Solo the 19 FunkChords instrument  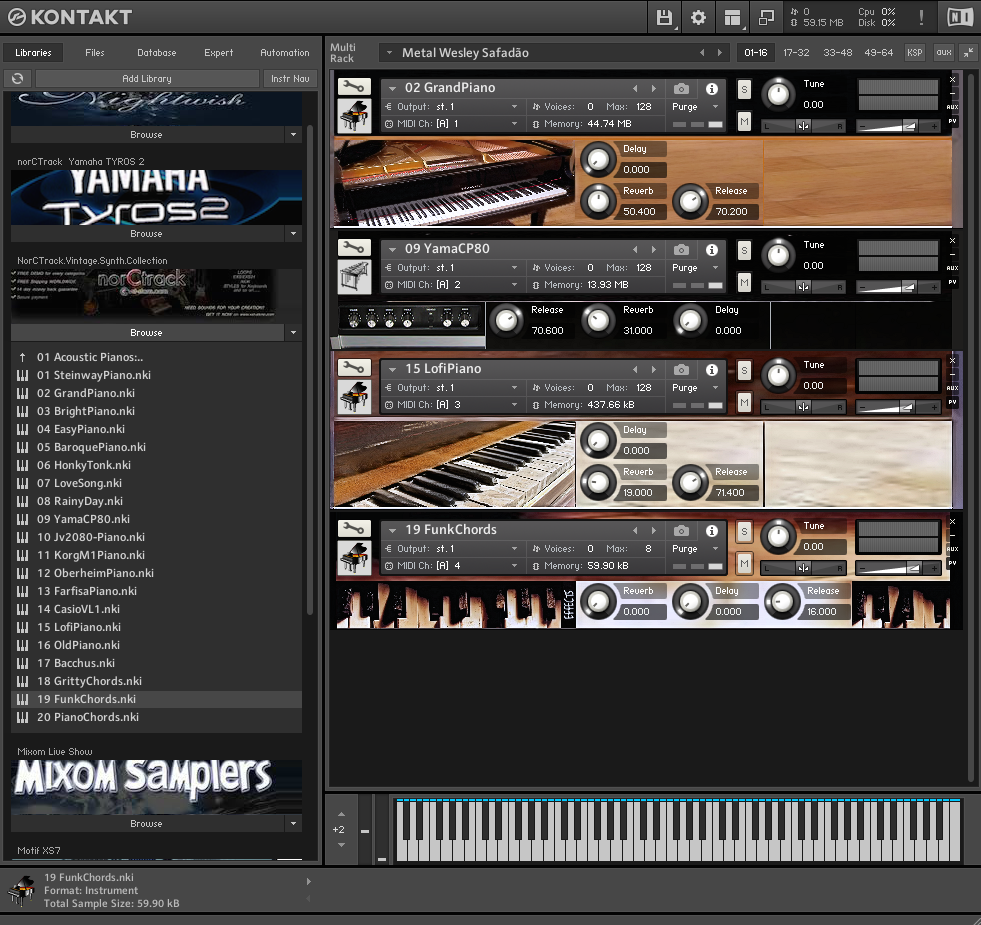(744, 531)
